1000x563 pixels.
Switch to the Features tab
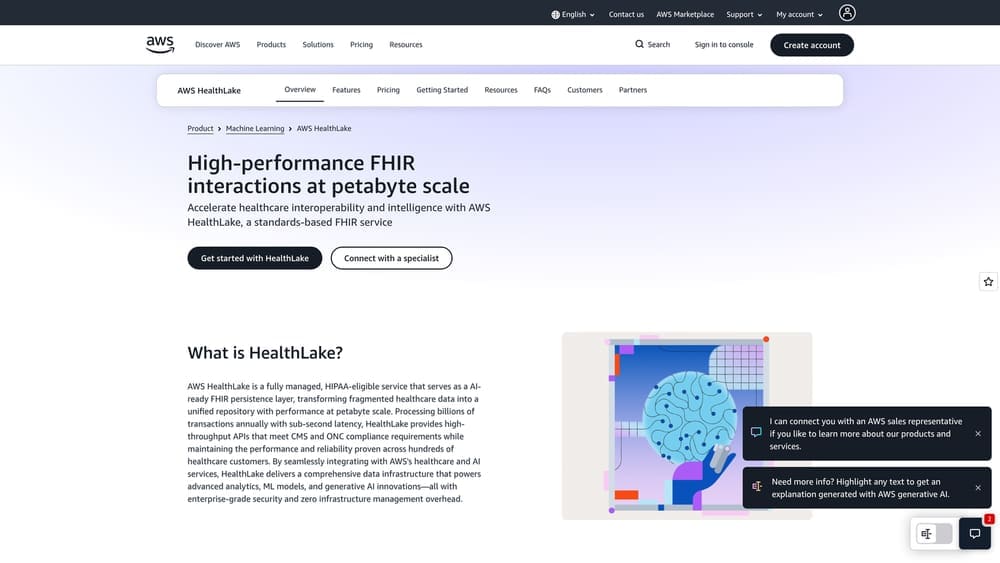tap(346, 90)
